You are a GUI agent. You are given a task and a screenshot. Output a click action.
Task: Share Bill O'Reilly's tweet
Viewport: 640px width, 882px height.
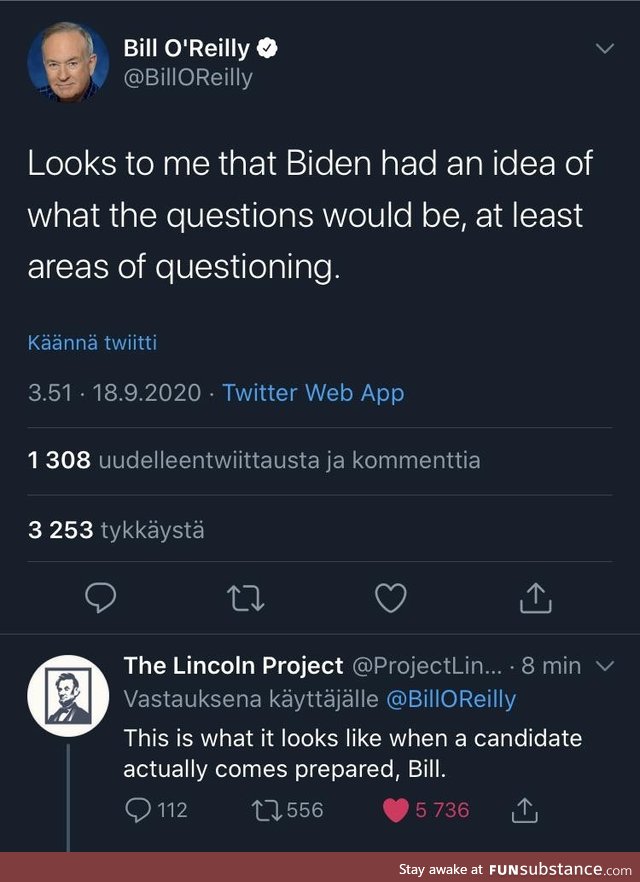click(x=535, y=597)
